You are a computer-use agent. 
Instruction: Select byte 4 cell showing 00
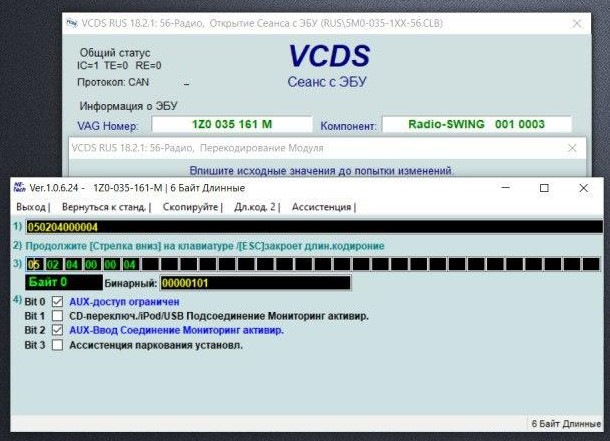[110, 264]
